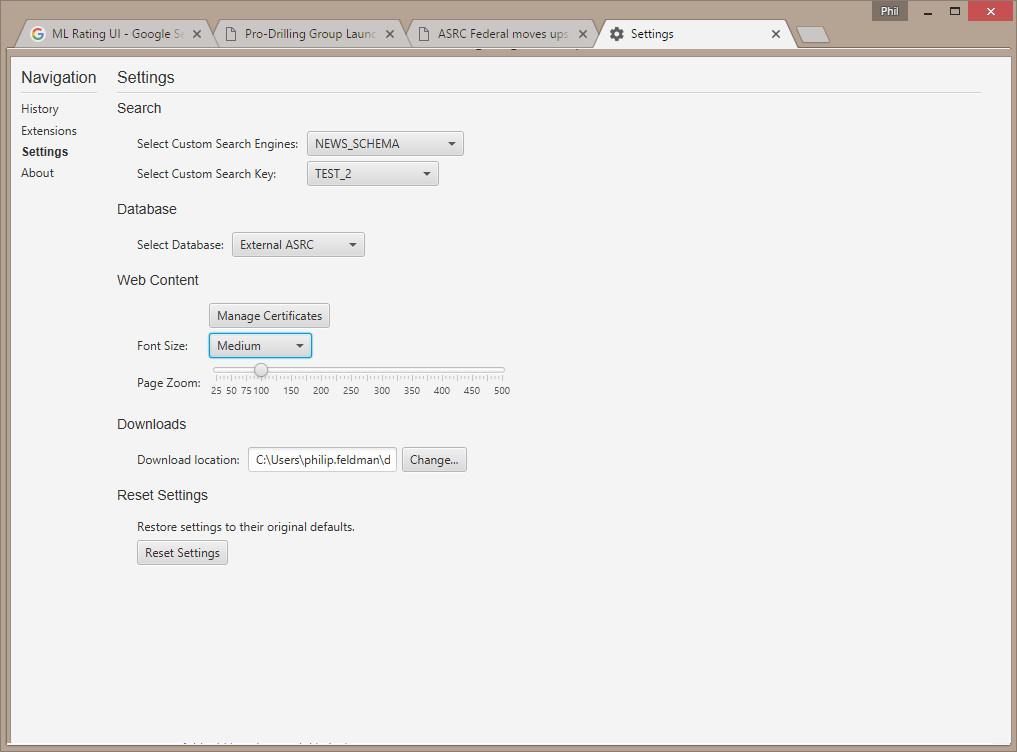Close the Pro-Drilling Group tab
The image size is (1017, 752).
coord(390,34)
